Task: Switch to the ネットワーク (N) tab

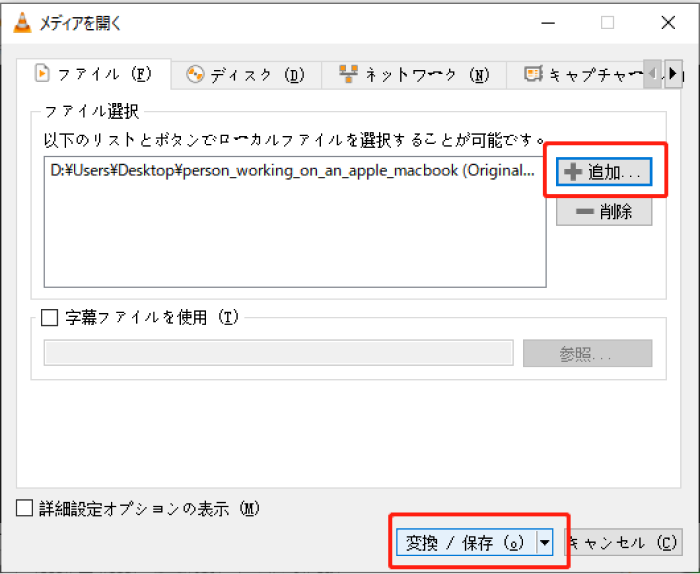Action: click(x=414, y=75)
